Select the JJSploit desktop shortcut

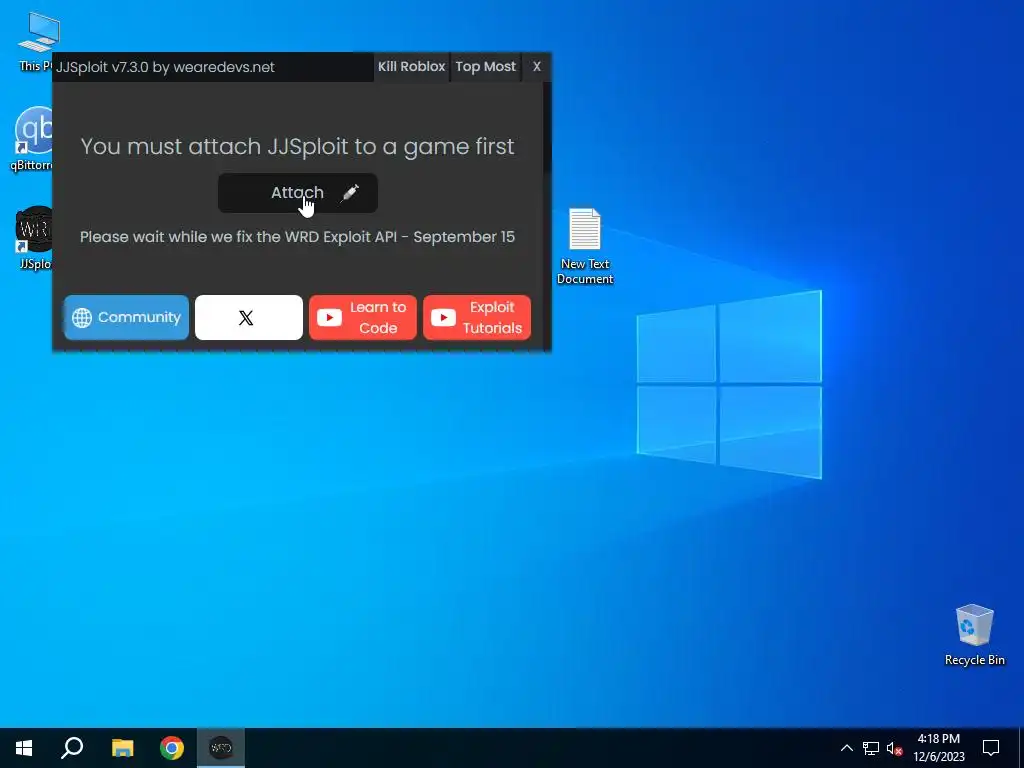click(35, 238)
